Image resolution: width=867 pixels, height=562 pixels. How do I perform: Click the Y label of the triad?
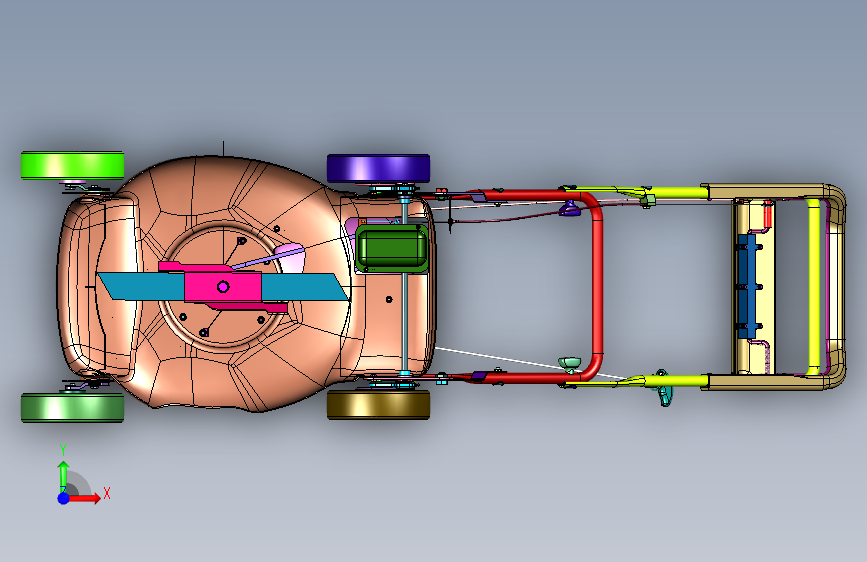click(63, 450)
